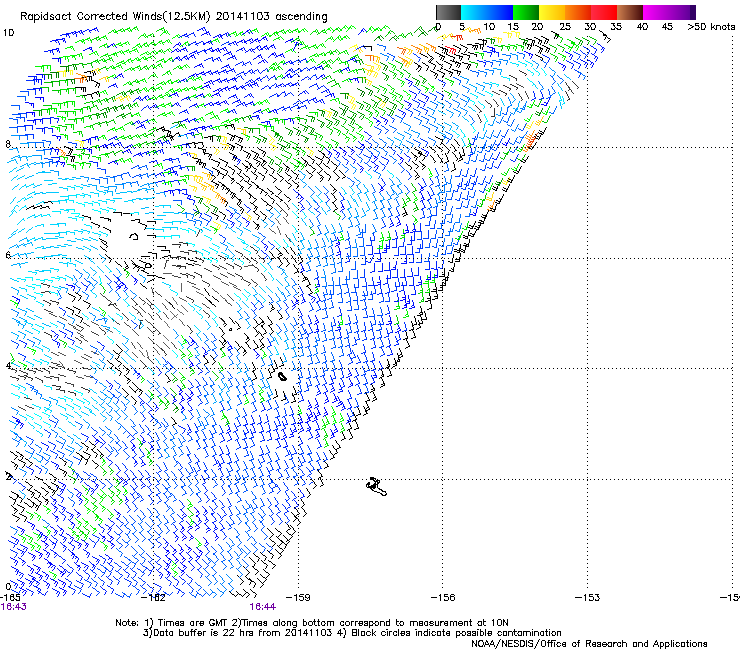Click the '10' latitude axis label
The width and height of the screenshot is (740, 650).
coord(9,33)
